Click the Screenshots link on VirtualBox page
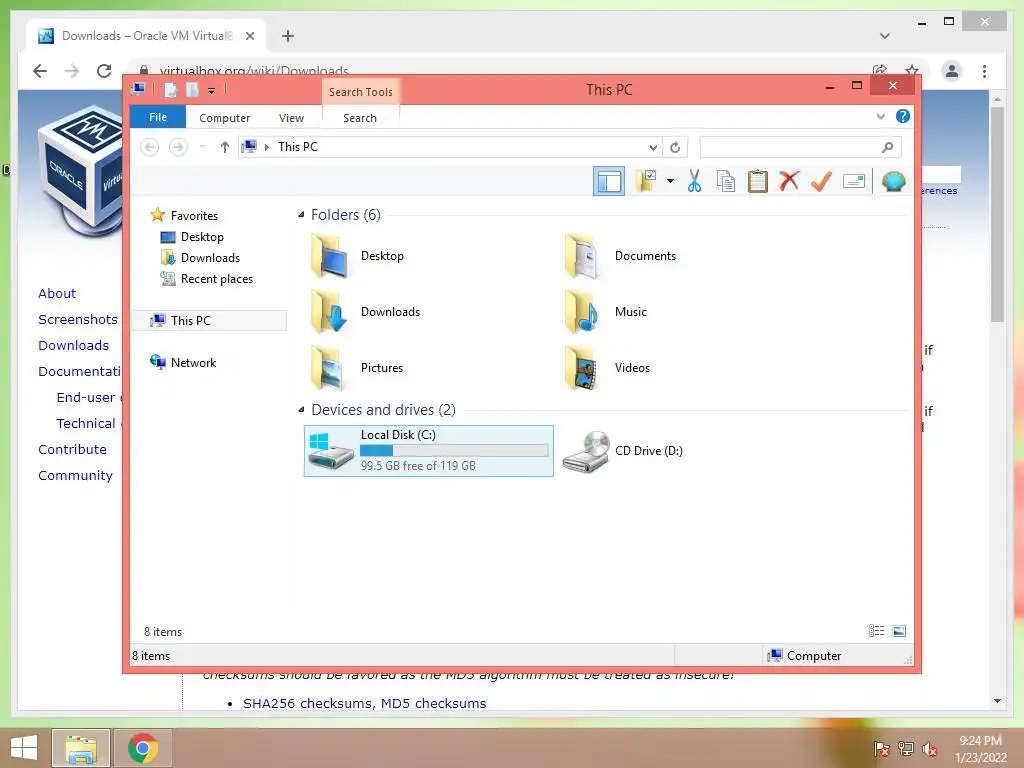 coord(78,319)
